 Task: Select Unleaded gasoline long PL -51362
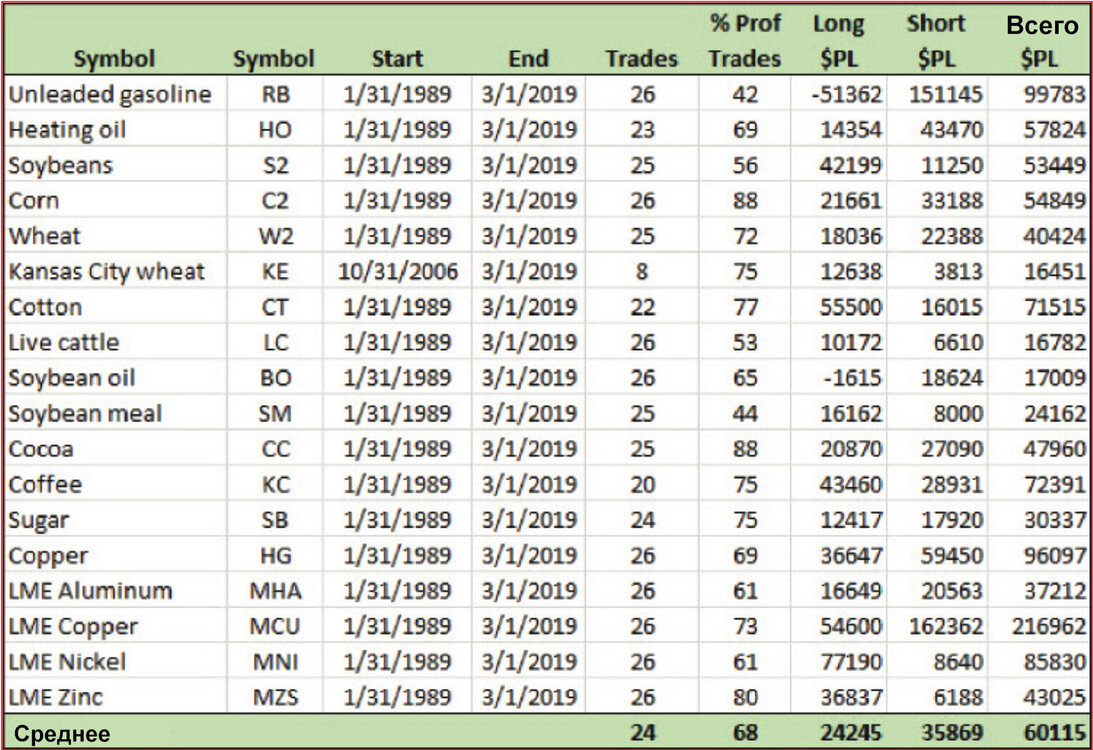(847, 94)
